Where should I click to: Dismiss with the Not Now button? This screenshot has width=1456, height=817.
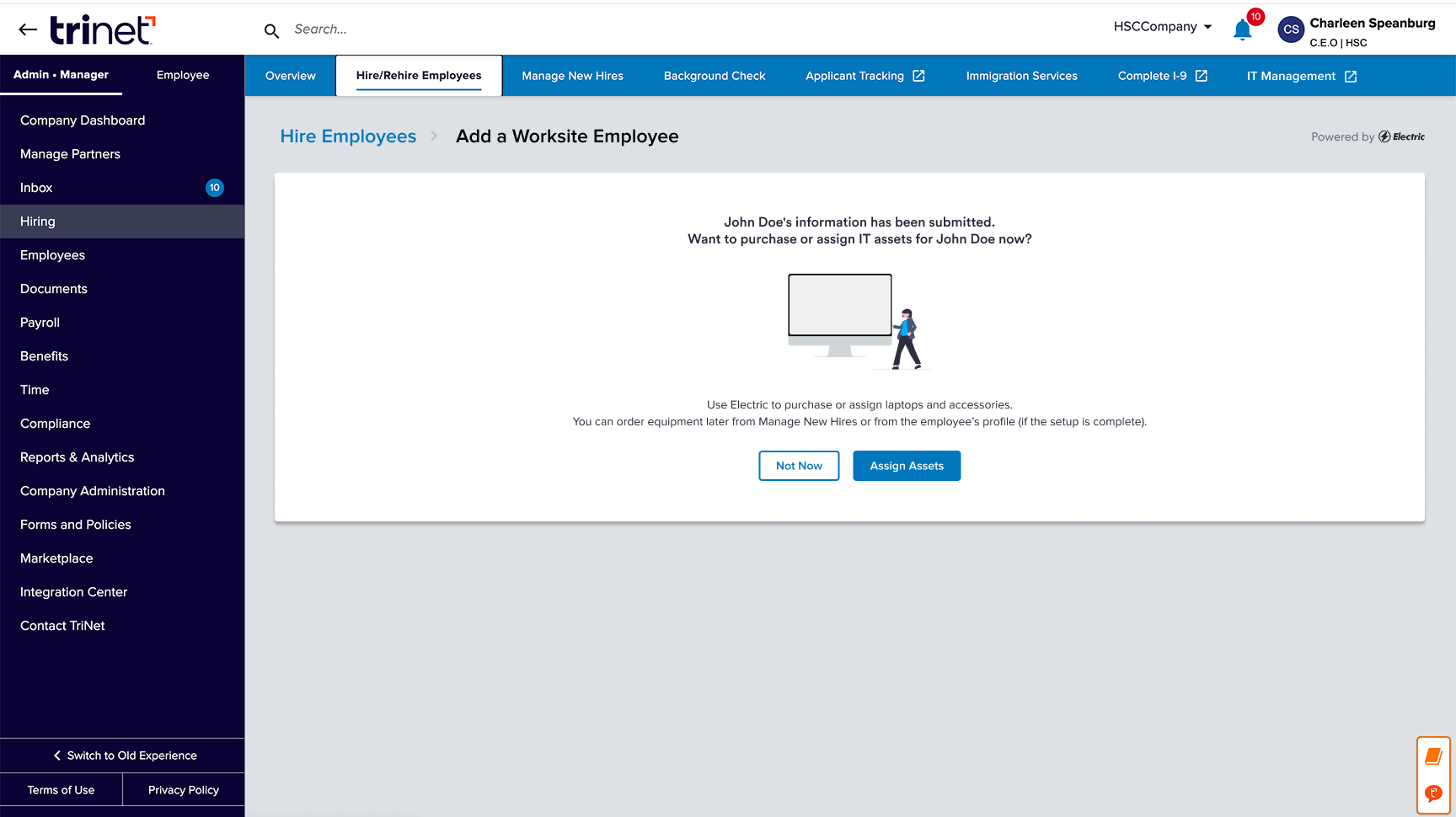click(798, 466)
